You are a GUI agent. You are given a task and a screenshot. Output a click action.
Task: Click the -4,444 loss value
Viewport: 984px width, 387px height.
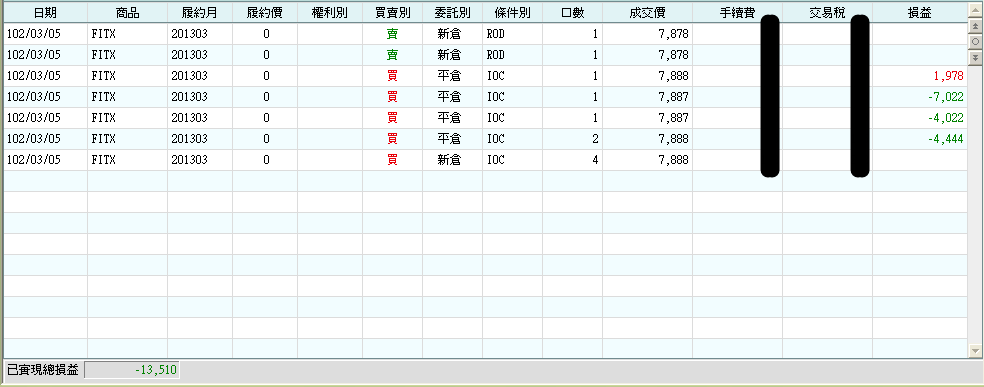(x=946, y=139)
